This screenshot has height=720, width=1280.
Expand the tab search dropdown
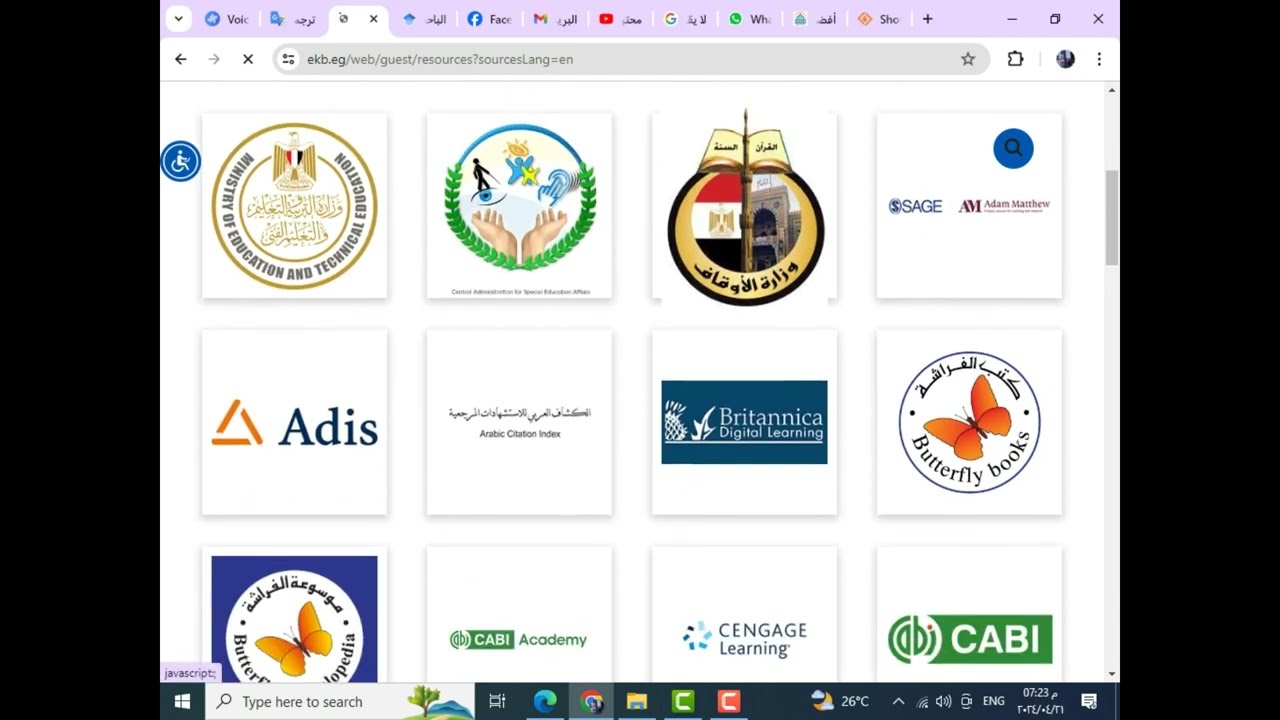pyautogui.click(x=178, y=18)
